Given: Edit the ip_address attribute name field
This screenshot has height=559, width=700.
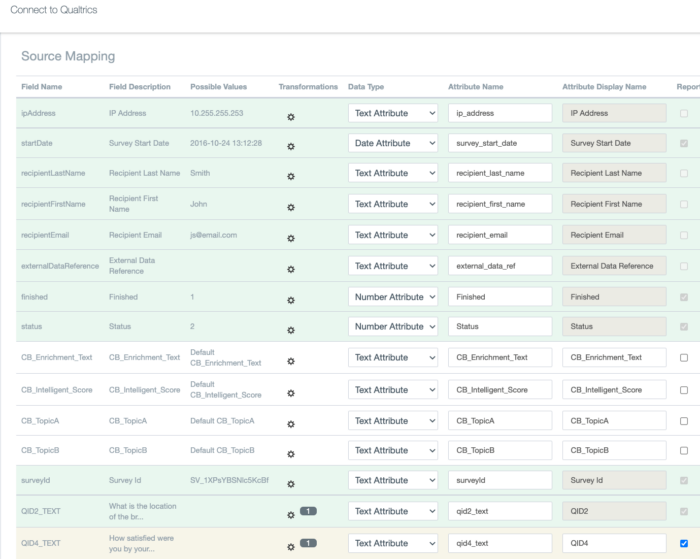Looking at the screenshot, I should pos(500,113).
